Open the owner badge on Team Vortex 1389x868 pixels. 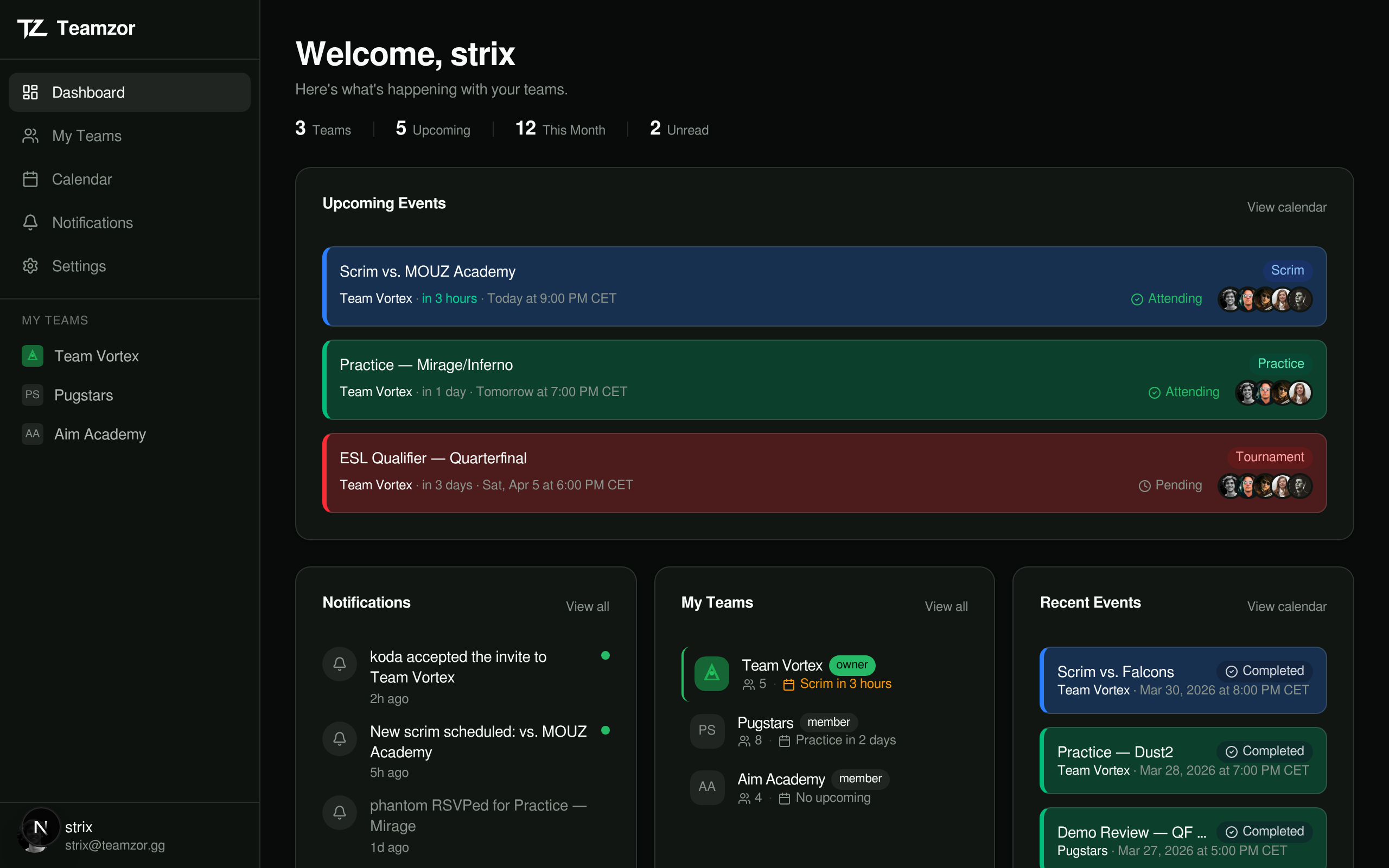click(x=852, y=665)
